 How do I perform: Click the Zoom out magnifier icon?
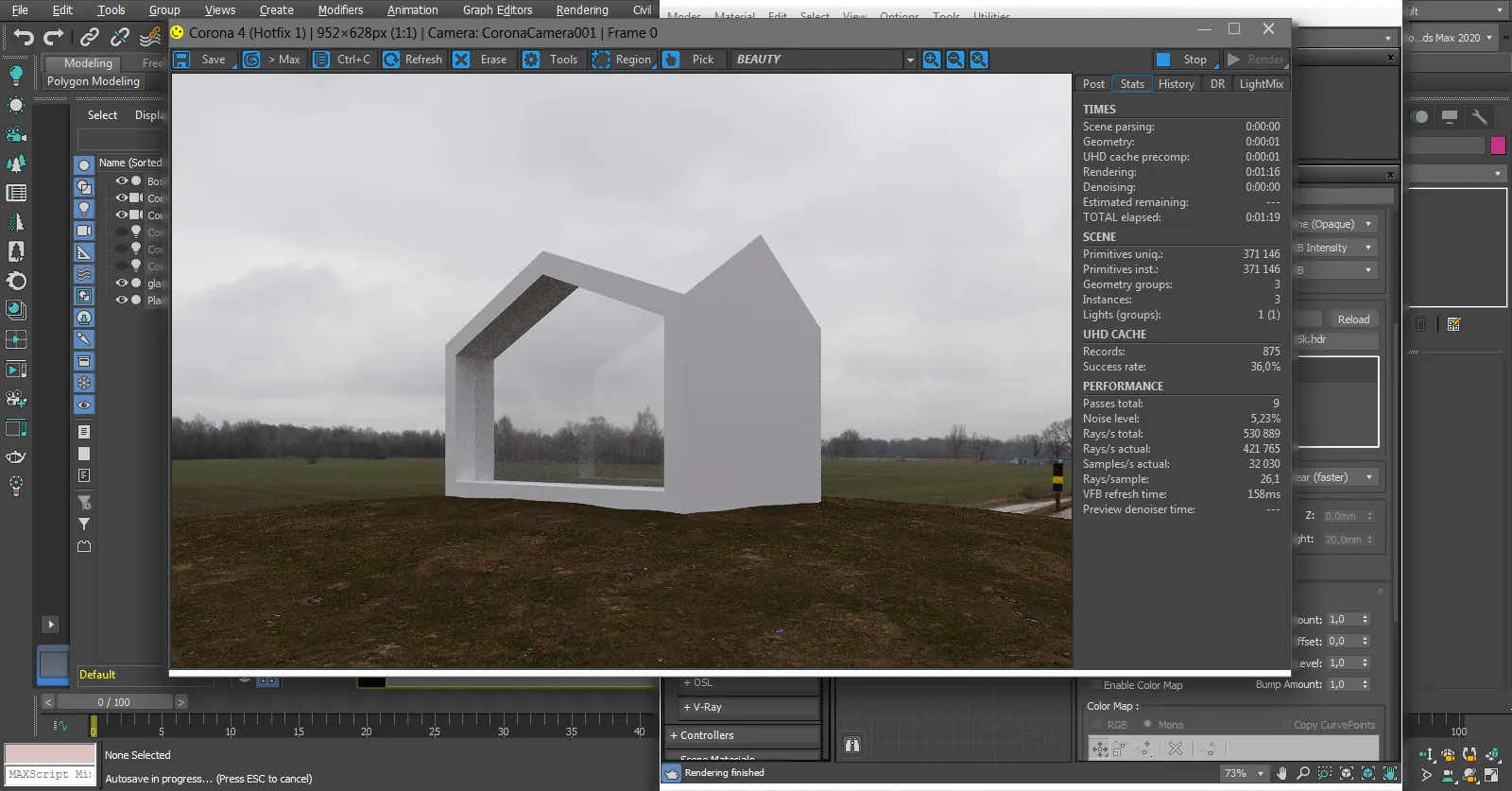[x=955, y=60]
